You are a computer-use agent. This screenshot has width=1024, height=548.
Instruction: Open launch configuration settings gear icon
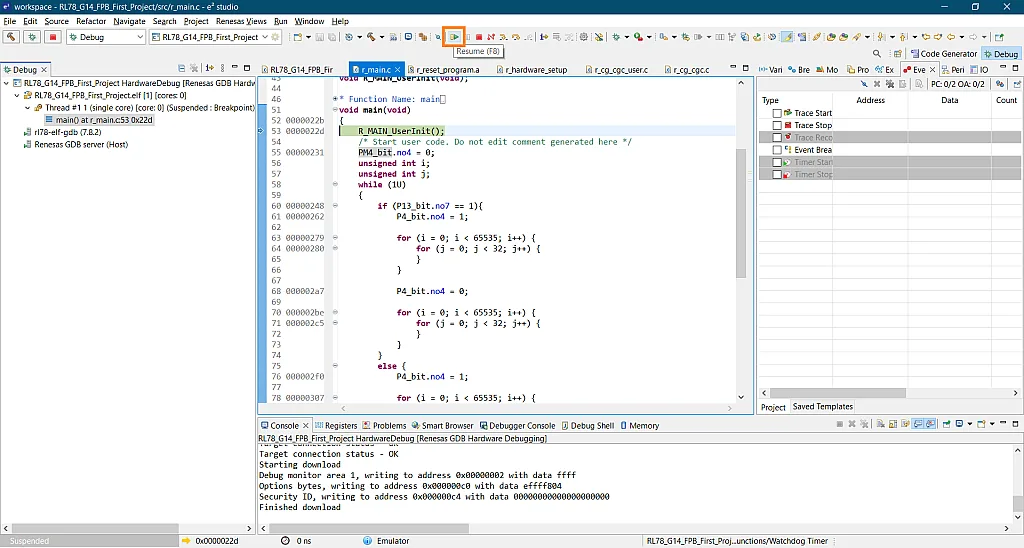coord(277,37)
